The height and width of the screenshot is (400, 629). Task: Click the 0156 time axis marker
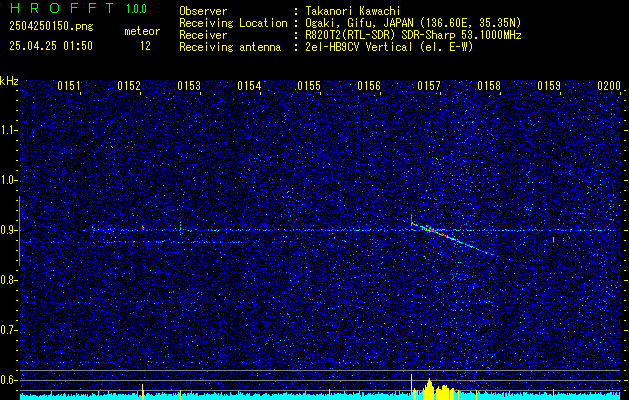click(x=369, y=86)
